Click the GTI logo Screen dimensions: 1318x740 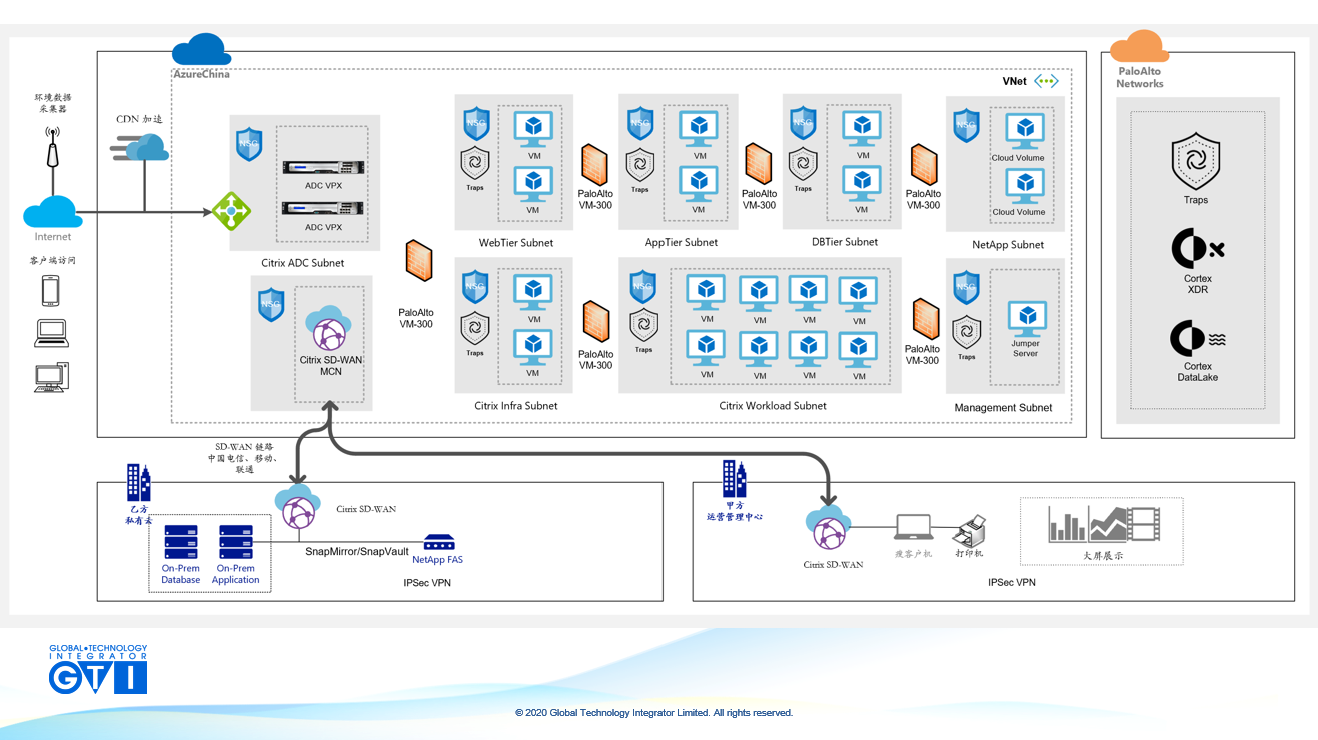tap(98, 670)
